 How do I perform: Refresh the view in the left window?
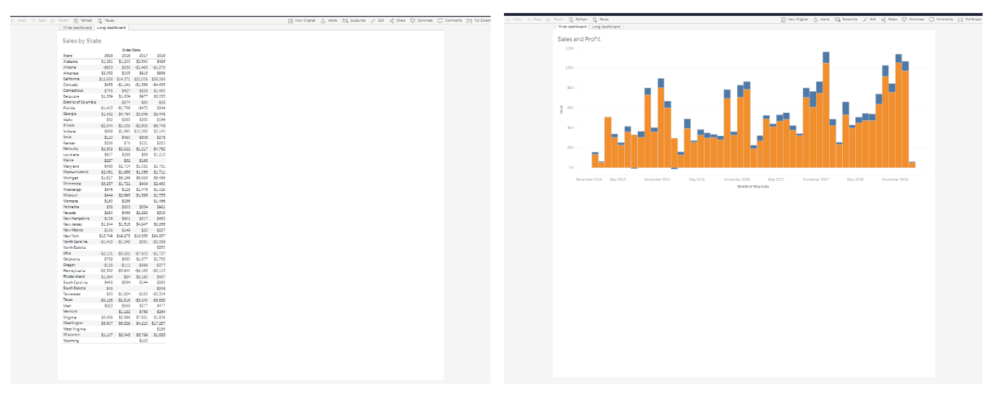[x=83, y=20]
